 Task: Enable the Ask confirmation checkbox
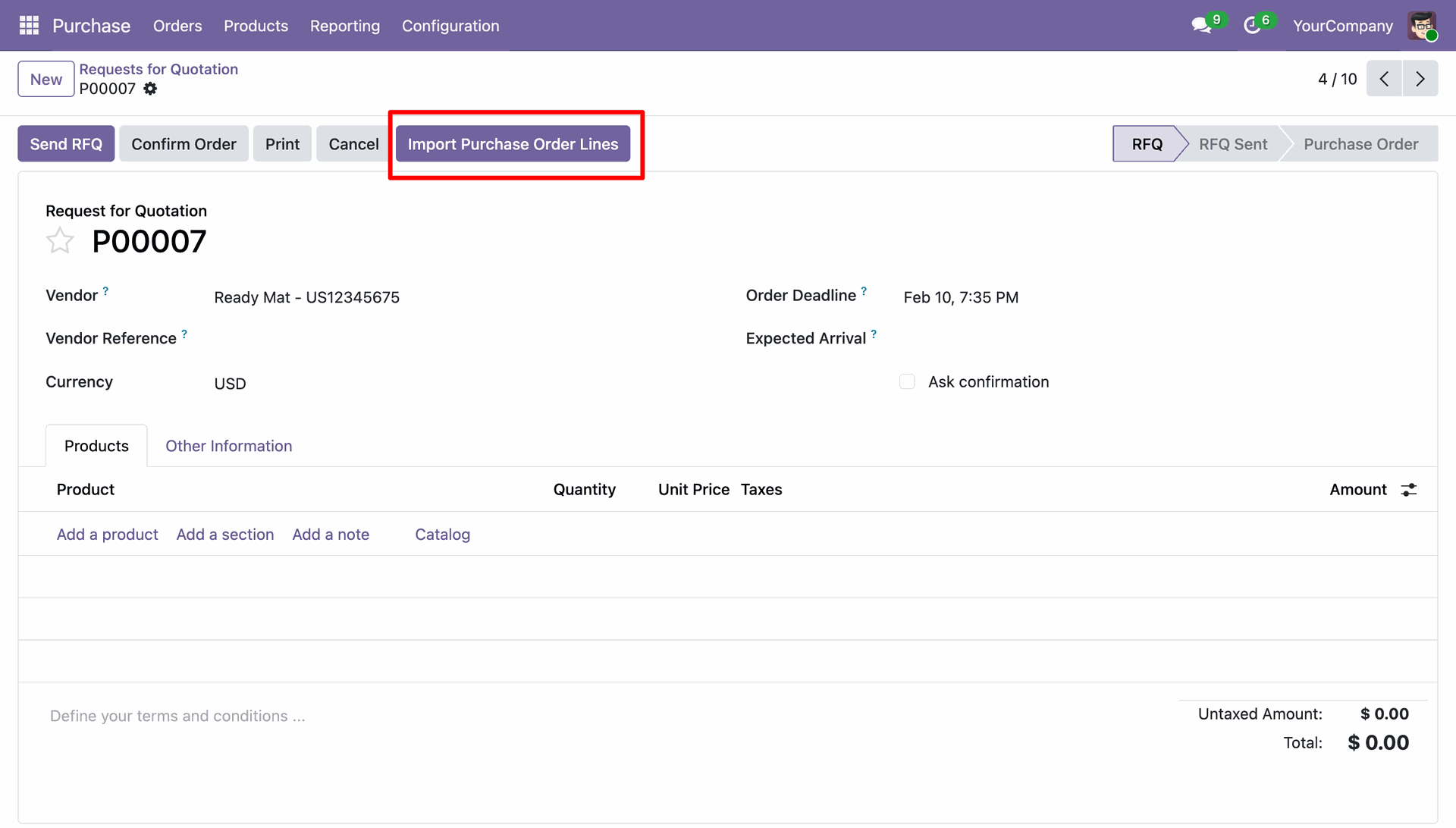pos(907,381)
